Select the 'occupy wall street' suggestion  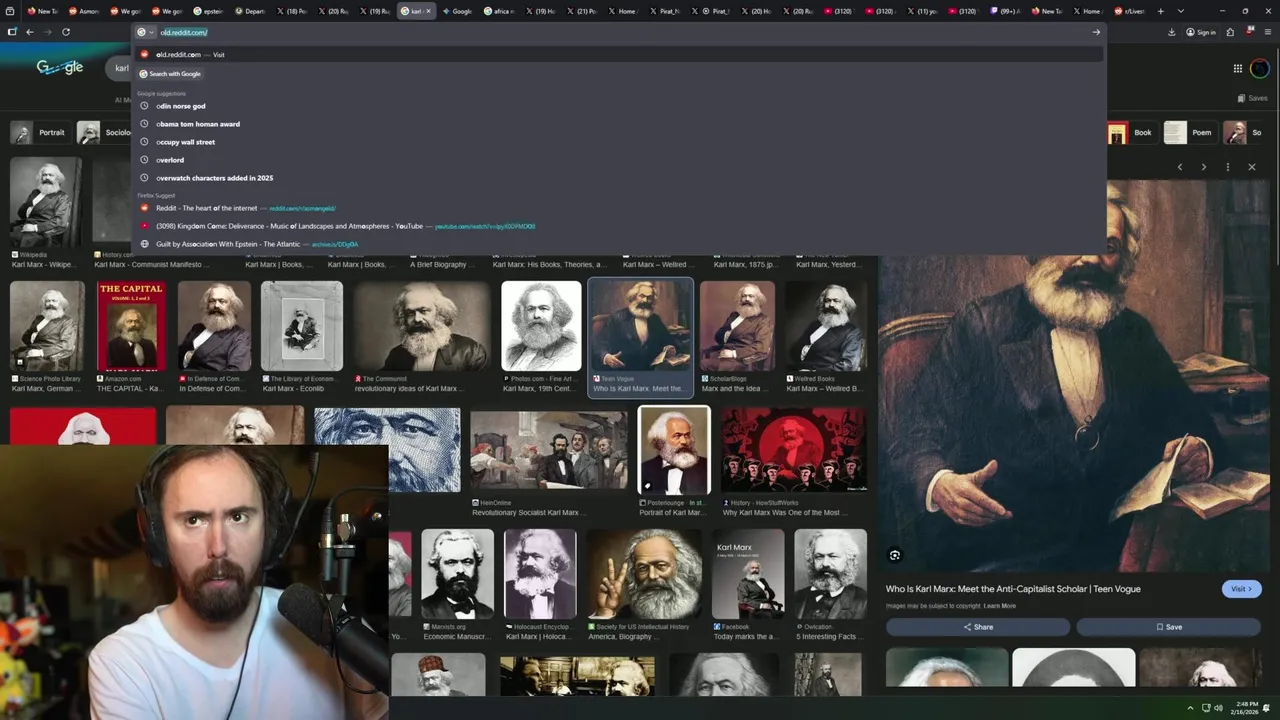pos(618,142)
